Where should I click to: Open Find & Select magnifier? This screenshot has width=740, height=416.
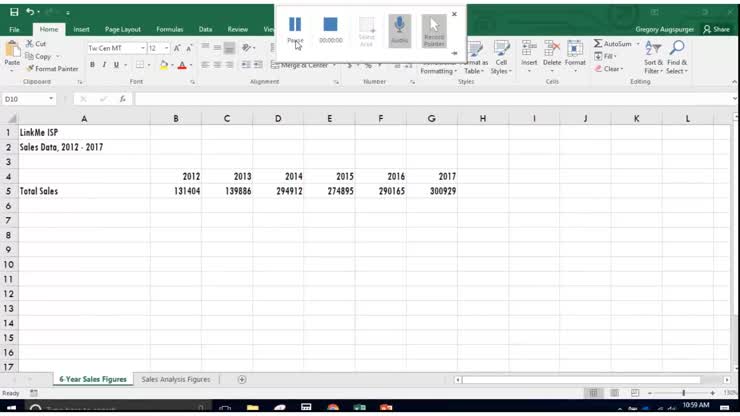point(677,57)
